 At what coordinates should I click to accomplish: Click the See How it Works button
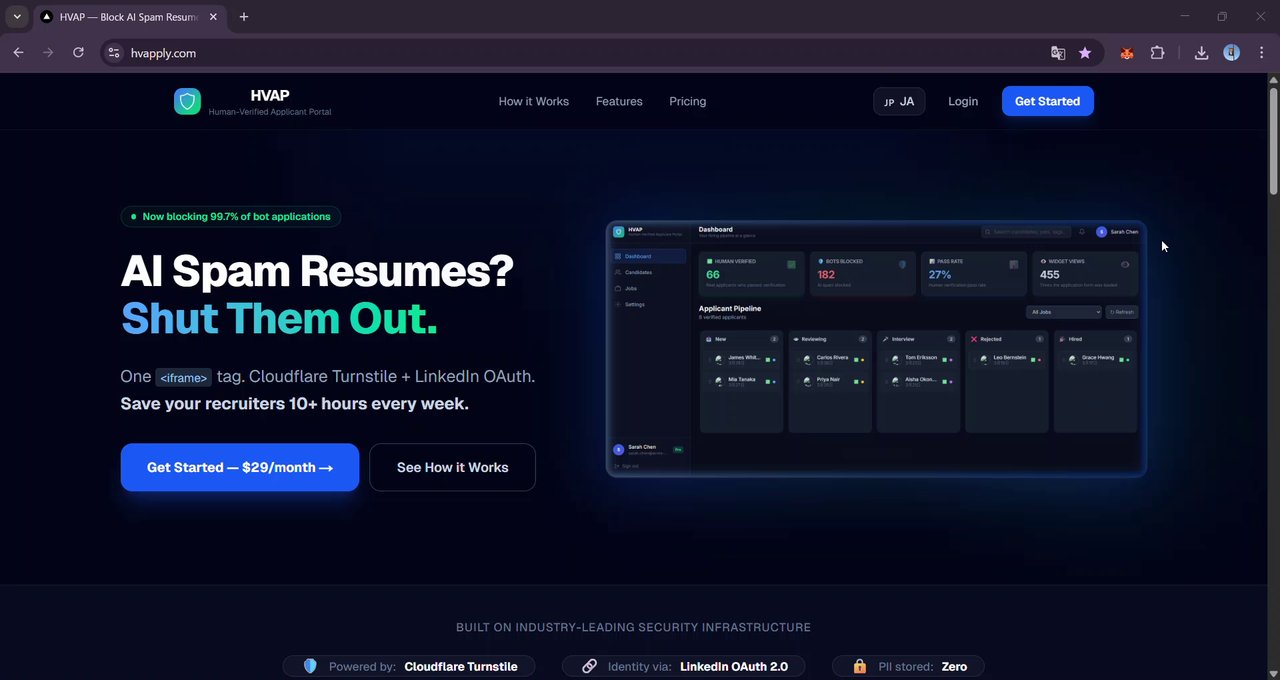click(452, 467)
